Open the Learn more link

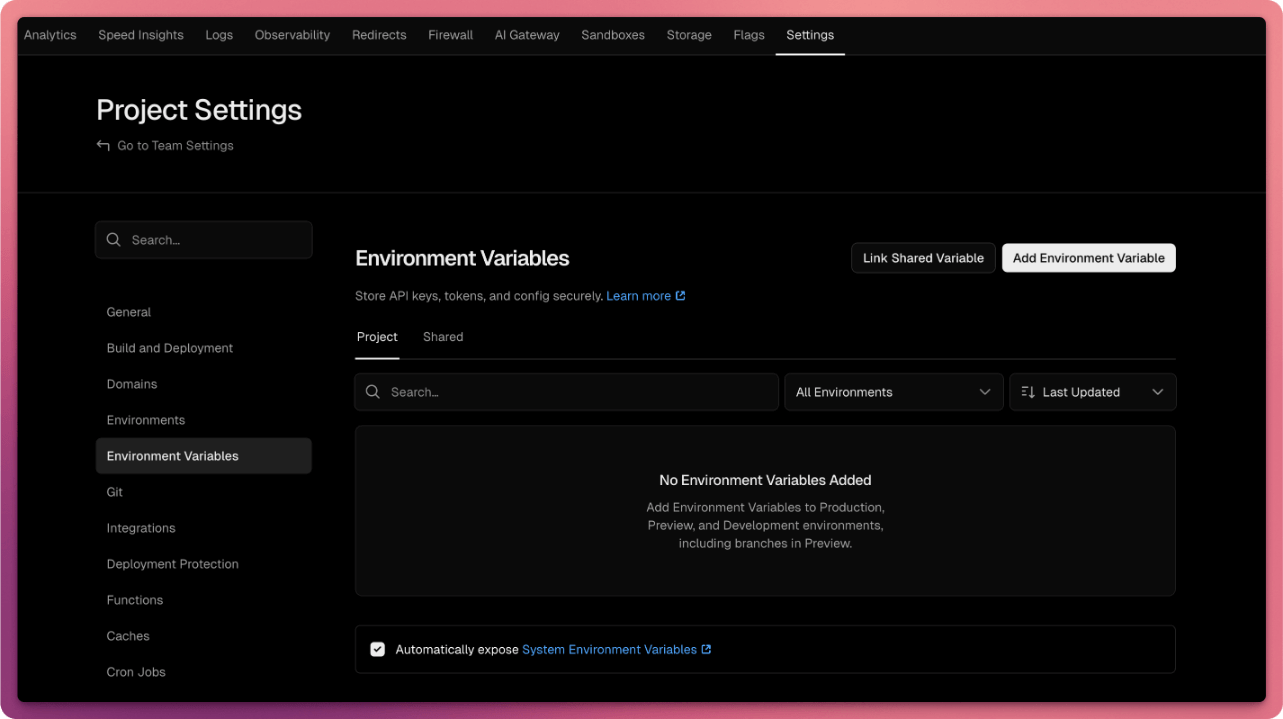[640, 295]
